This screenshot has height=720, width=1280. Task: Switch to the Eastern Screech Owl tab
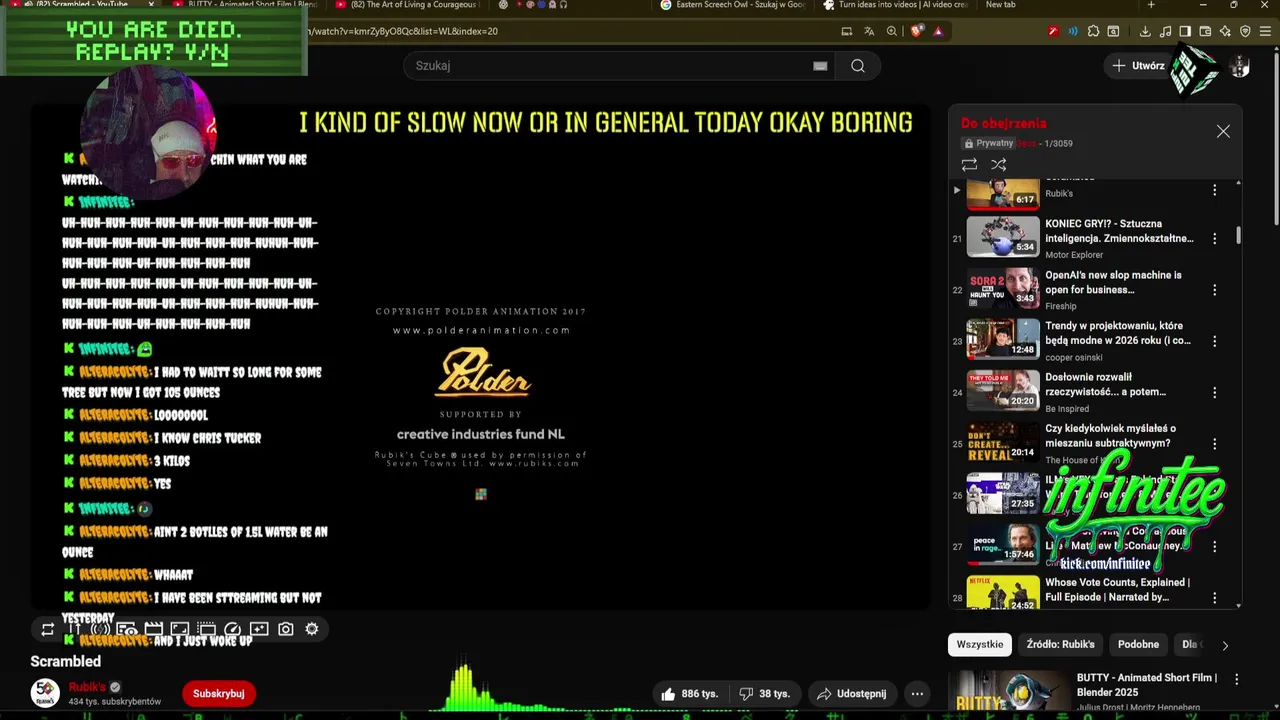click(x=735, y=5)
